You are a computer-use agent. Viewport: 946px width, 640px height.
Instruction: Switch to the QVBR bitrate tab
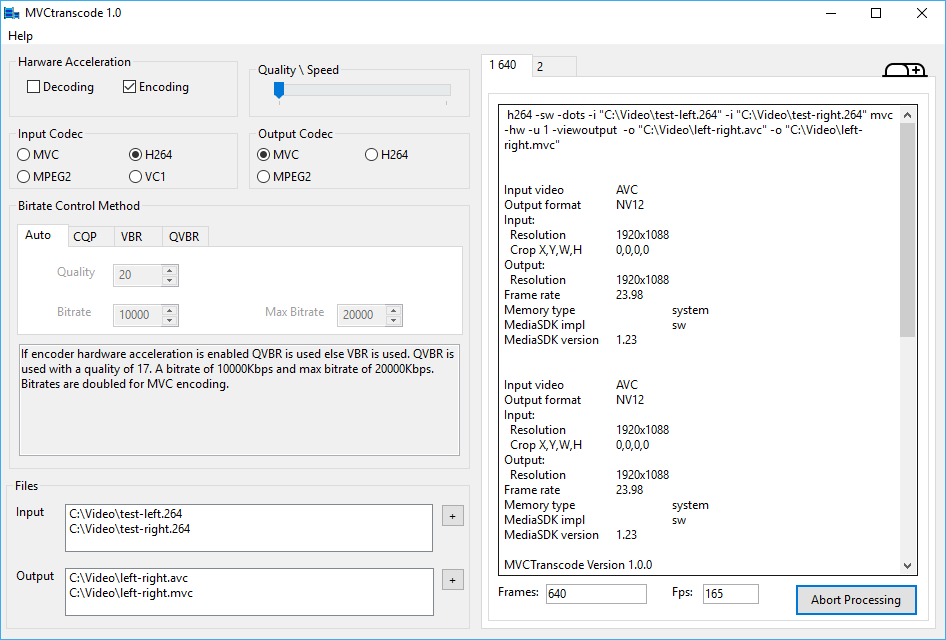coord(184,236)
